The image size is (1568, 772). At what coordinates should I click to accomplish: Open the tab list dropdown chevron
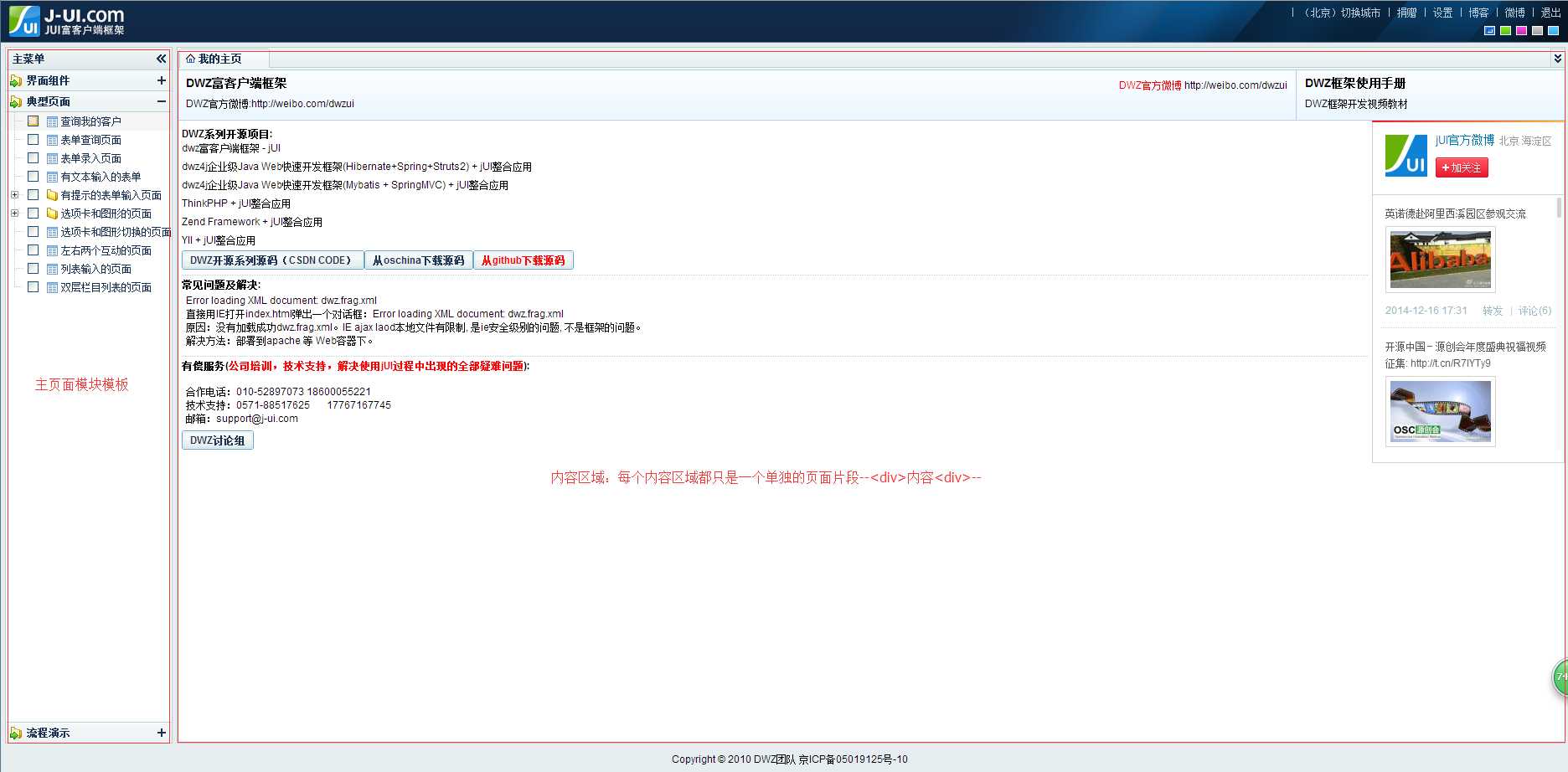pyautogui.click(x=1557, y=59)
